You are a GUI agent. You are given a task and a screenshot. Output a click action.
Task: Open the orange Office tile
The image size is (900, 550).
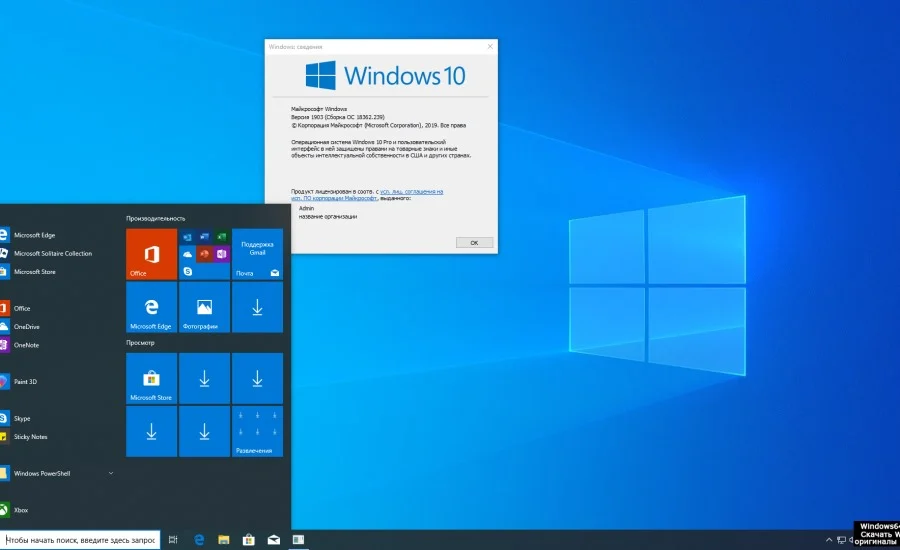point(152,254)
